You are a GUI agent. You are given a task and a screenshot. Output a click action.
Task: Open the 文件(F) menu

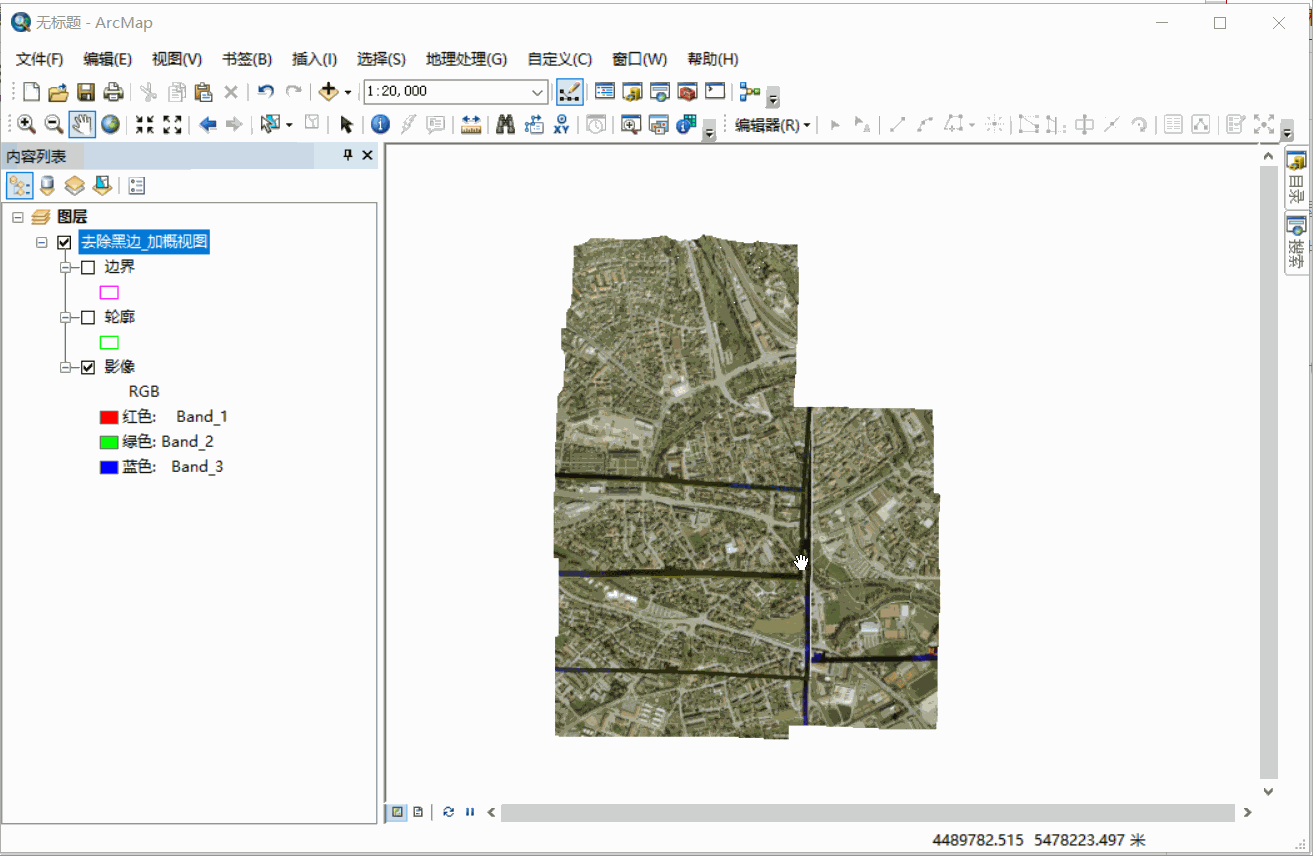pyautogui.click(x=40, y=59)
